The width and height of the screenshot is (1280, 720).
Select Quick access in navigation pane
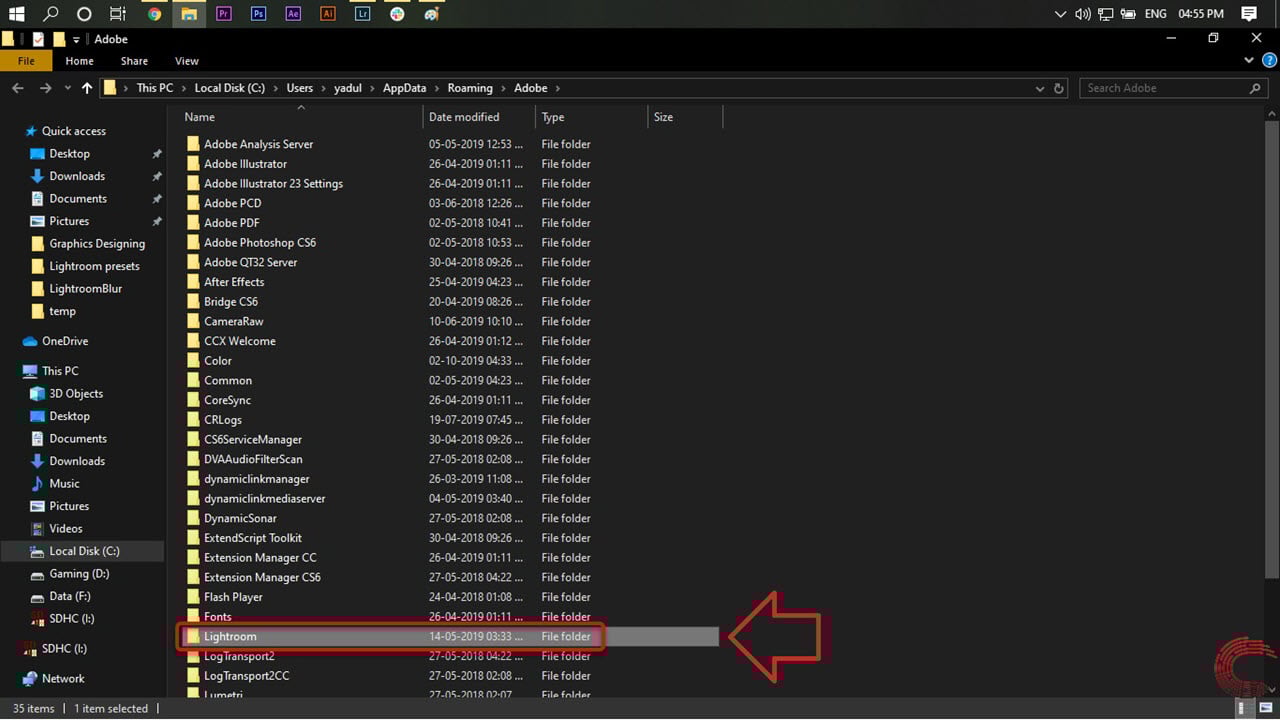[x=73, y=131]
